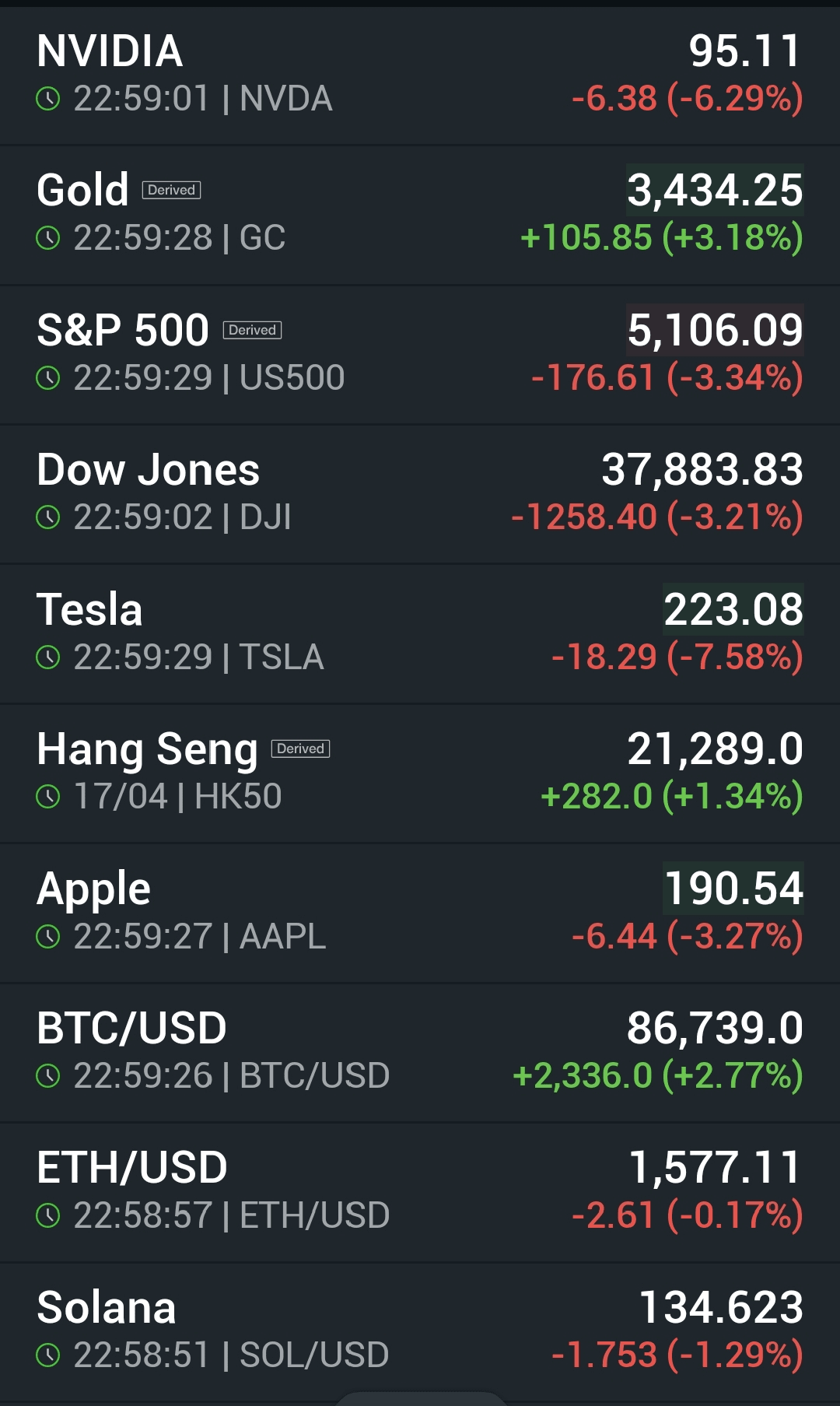Tap the BTC/USD price 86,739.0
This screenshot has width=840, height=1406.
(715, 1028)
